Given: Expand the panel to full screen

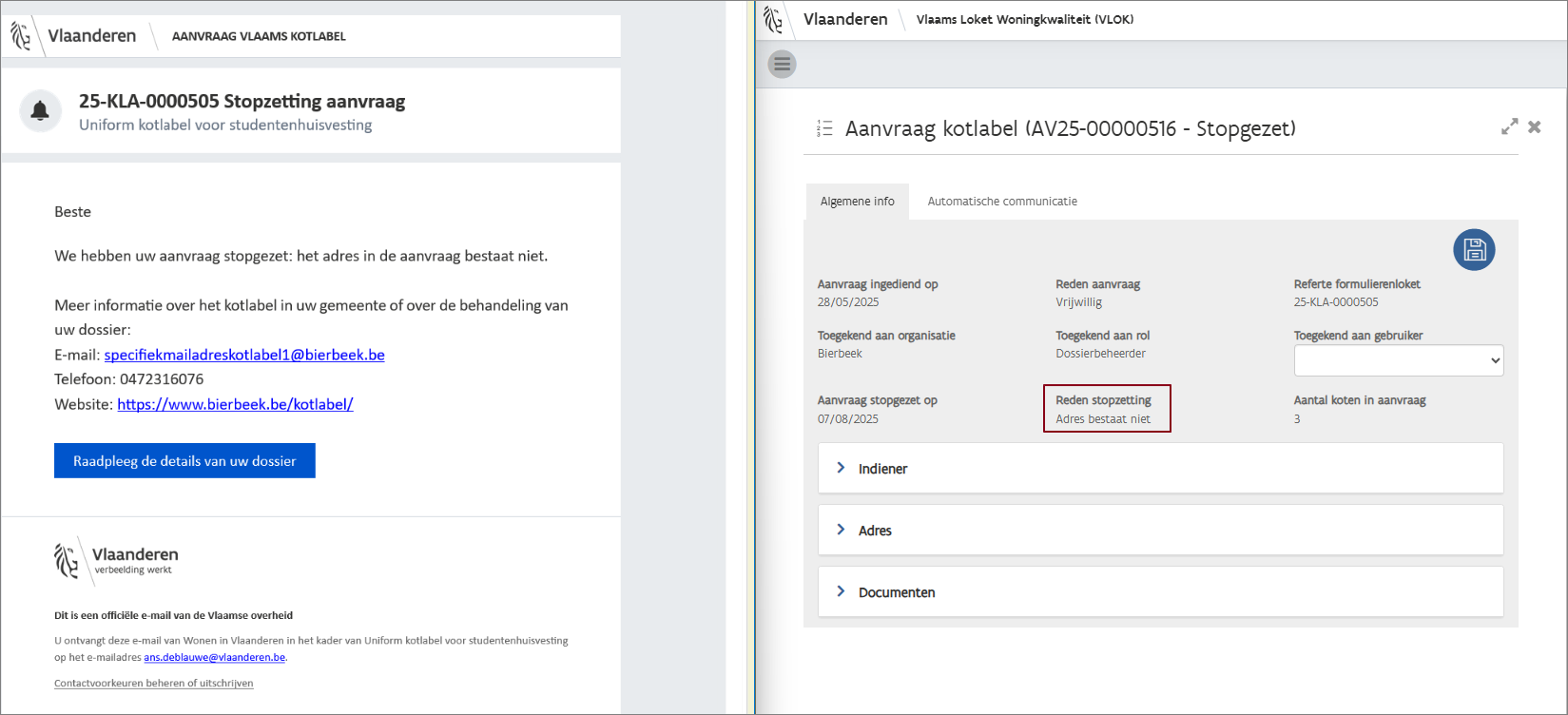Looking at the screenshot, I should click(x=1509, y=126).
